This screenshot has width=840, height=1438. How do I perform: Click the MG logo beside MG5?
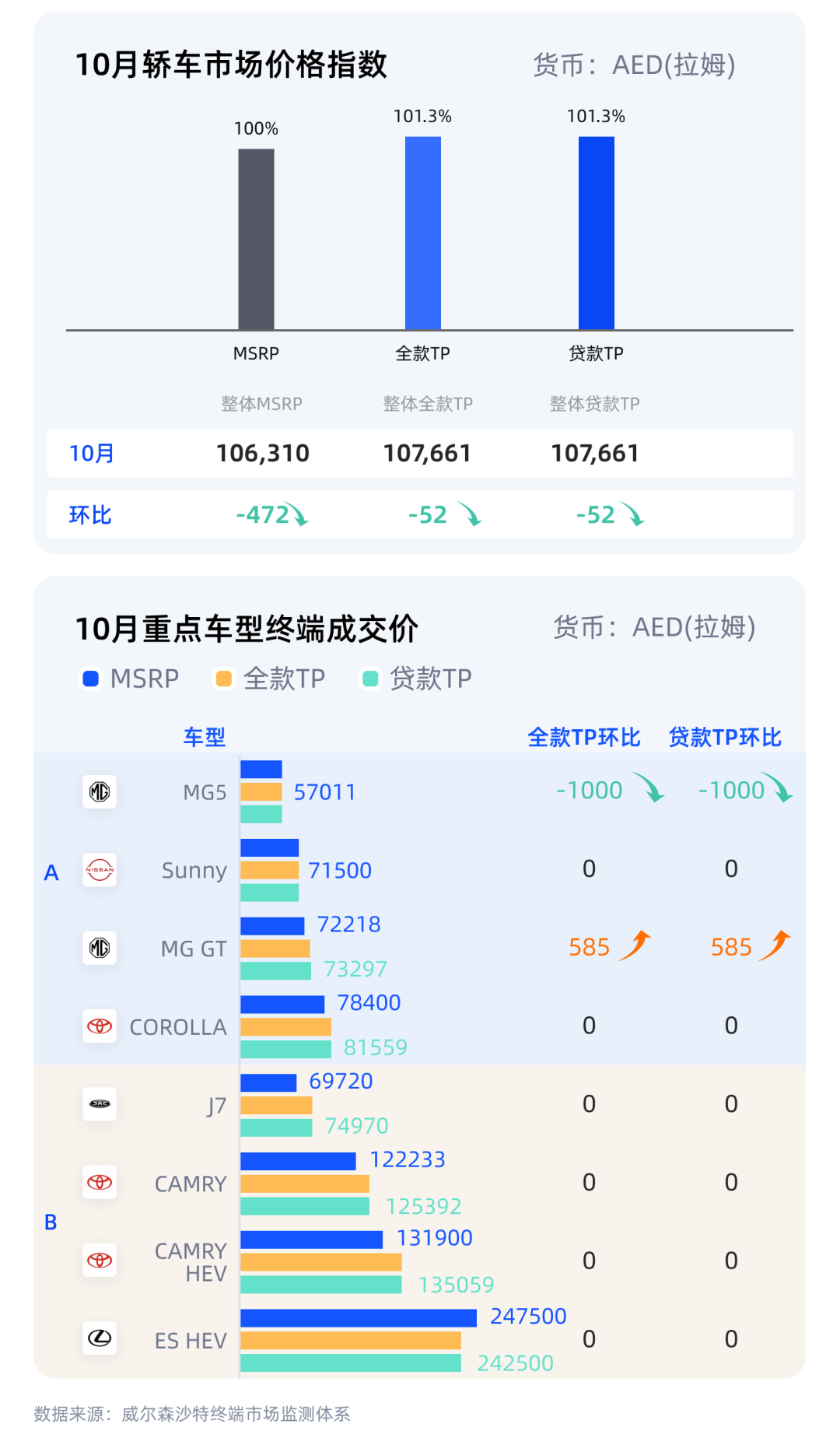click(x=100, y=792)
